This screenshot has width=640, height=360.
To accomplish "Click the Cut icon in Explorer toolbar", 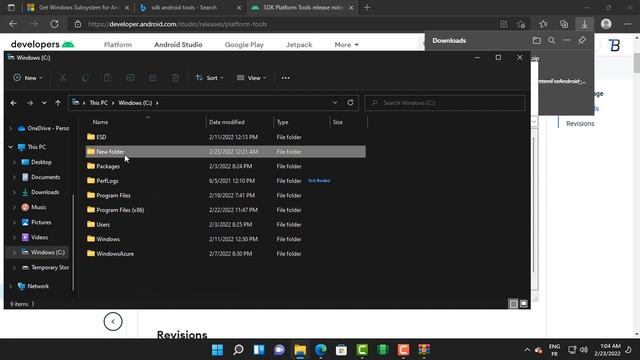I will pyautogui.click(x=63, y=78).
